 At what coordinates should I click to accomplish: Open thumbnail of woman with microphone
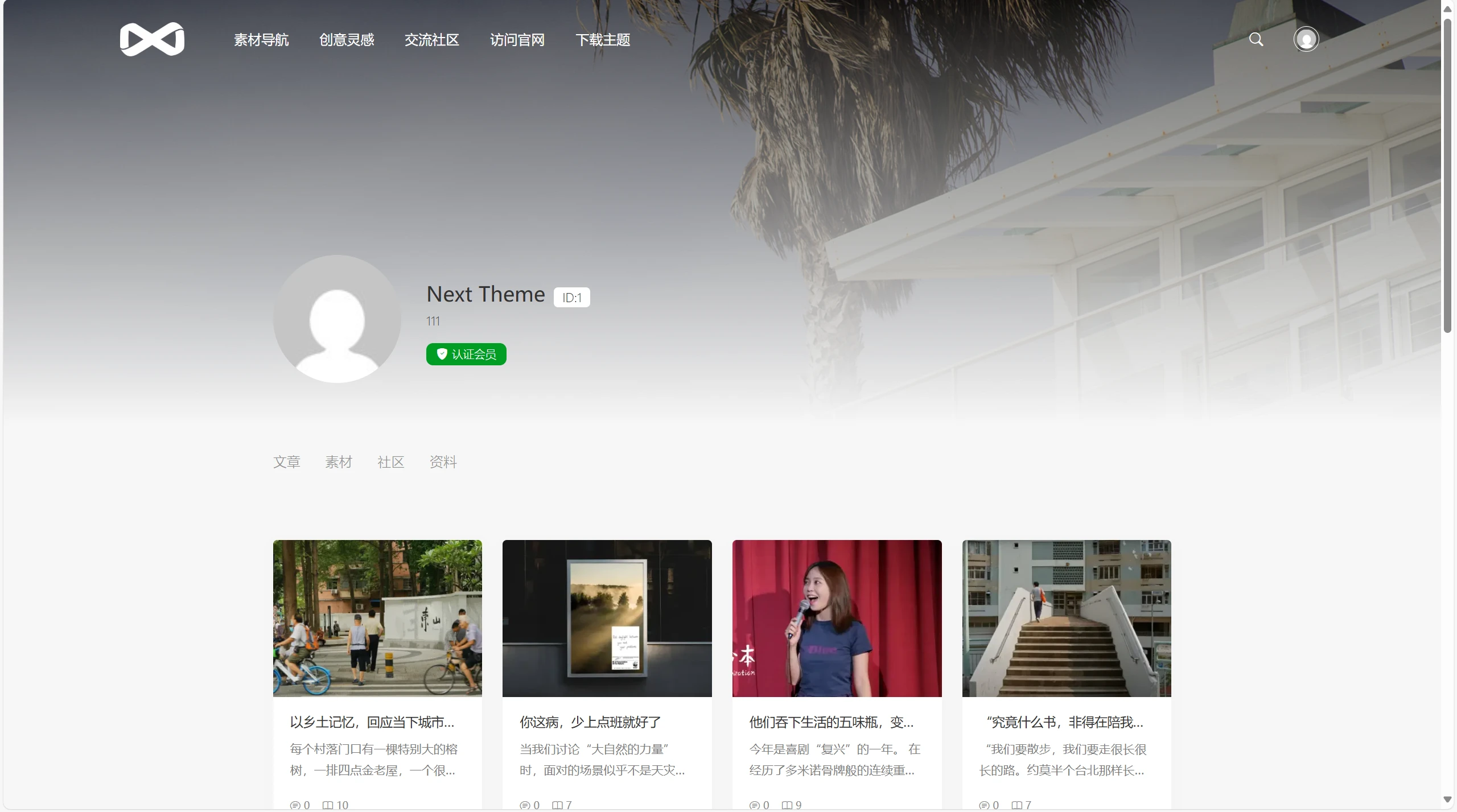837,618
